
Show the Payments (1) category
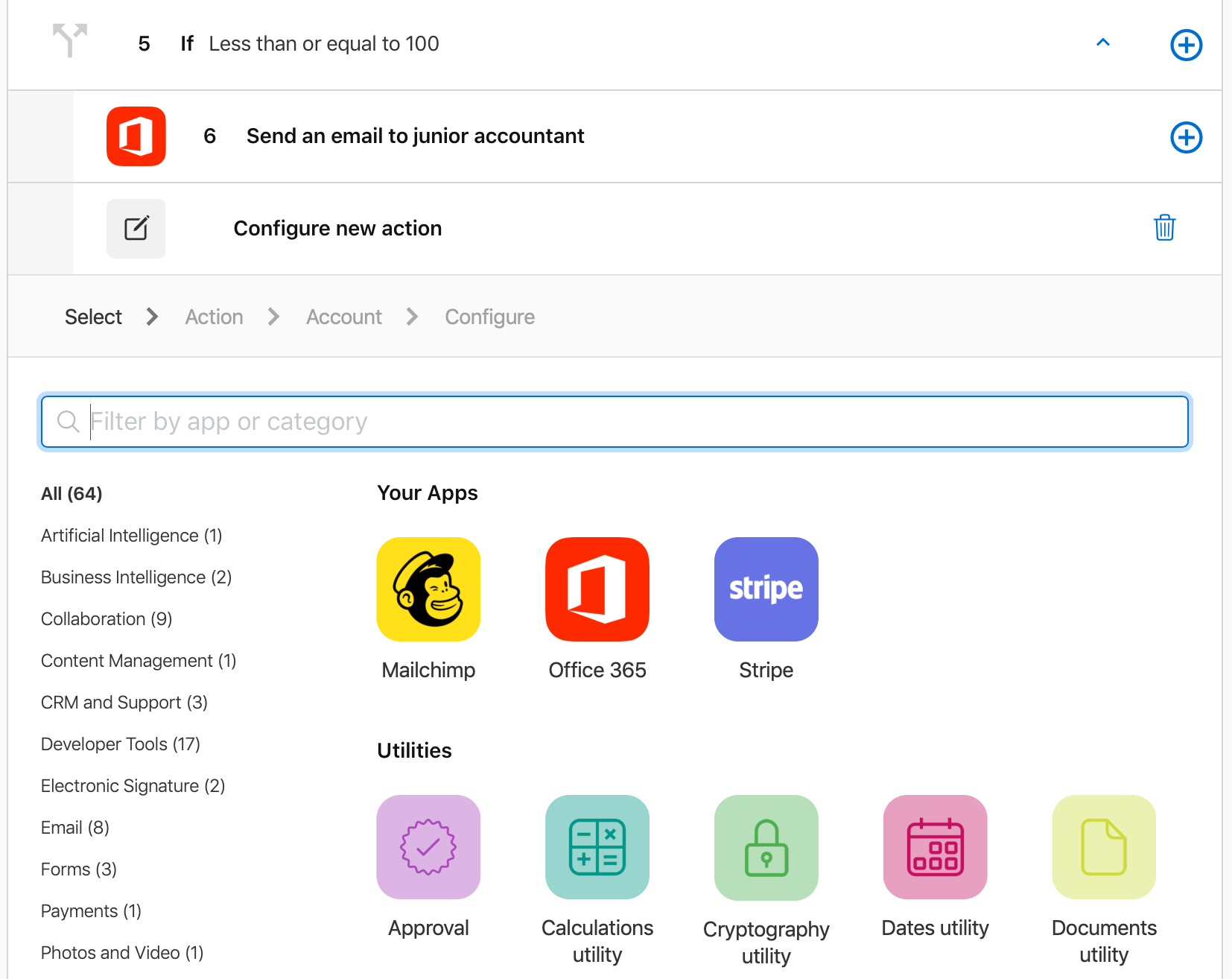[91, 910]
